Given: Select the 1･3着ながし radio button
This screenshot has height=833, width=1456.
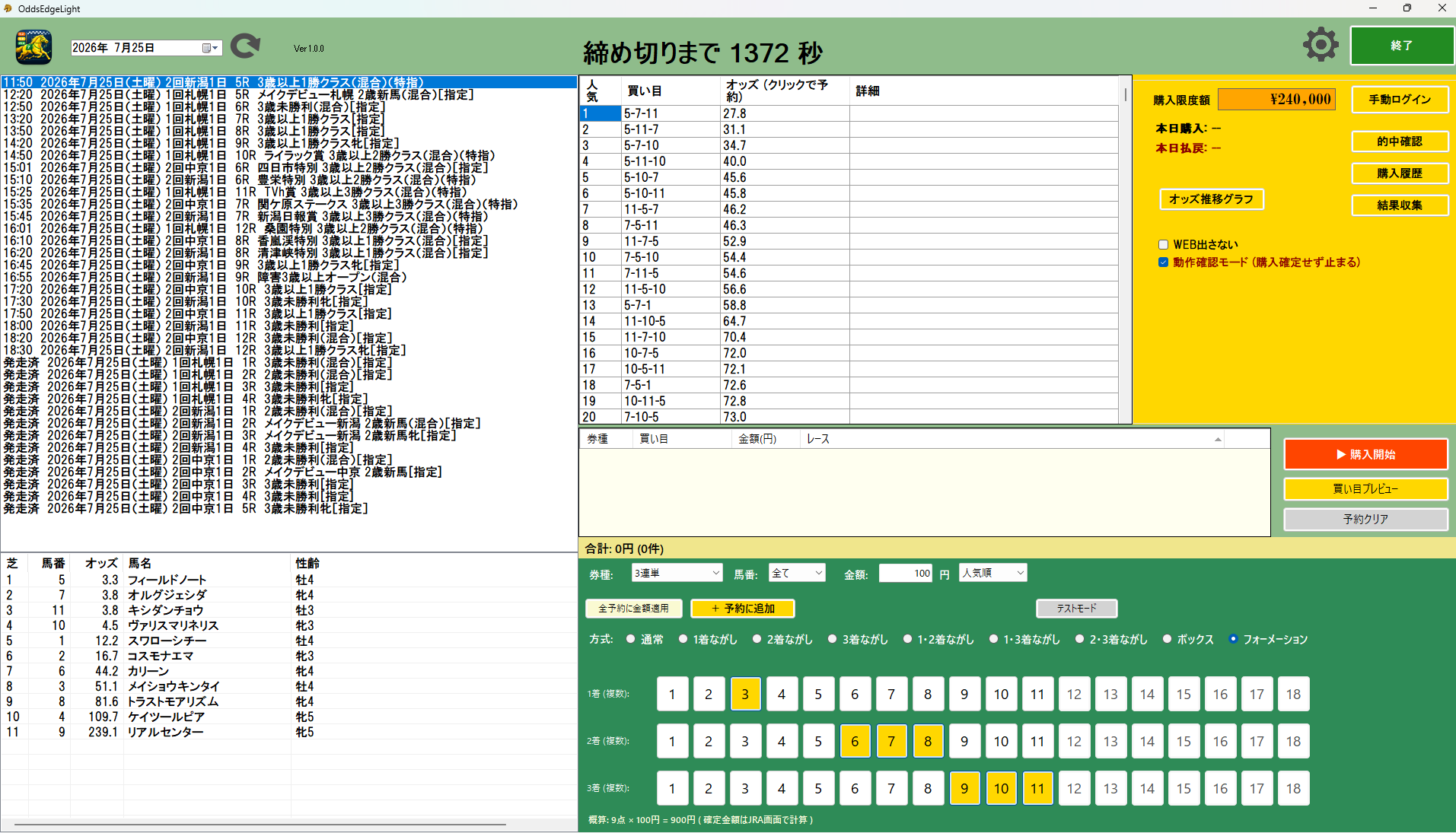Looking at the screenshot, I should [x=994, y=639].
